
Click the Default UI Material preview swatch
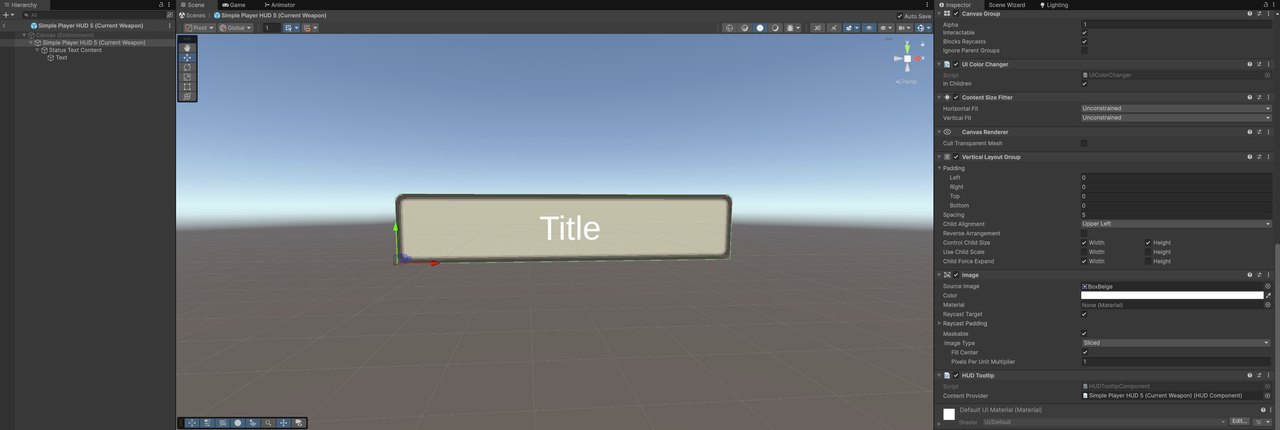pos(949,414)
